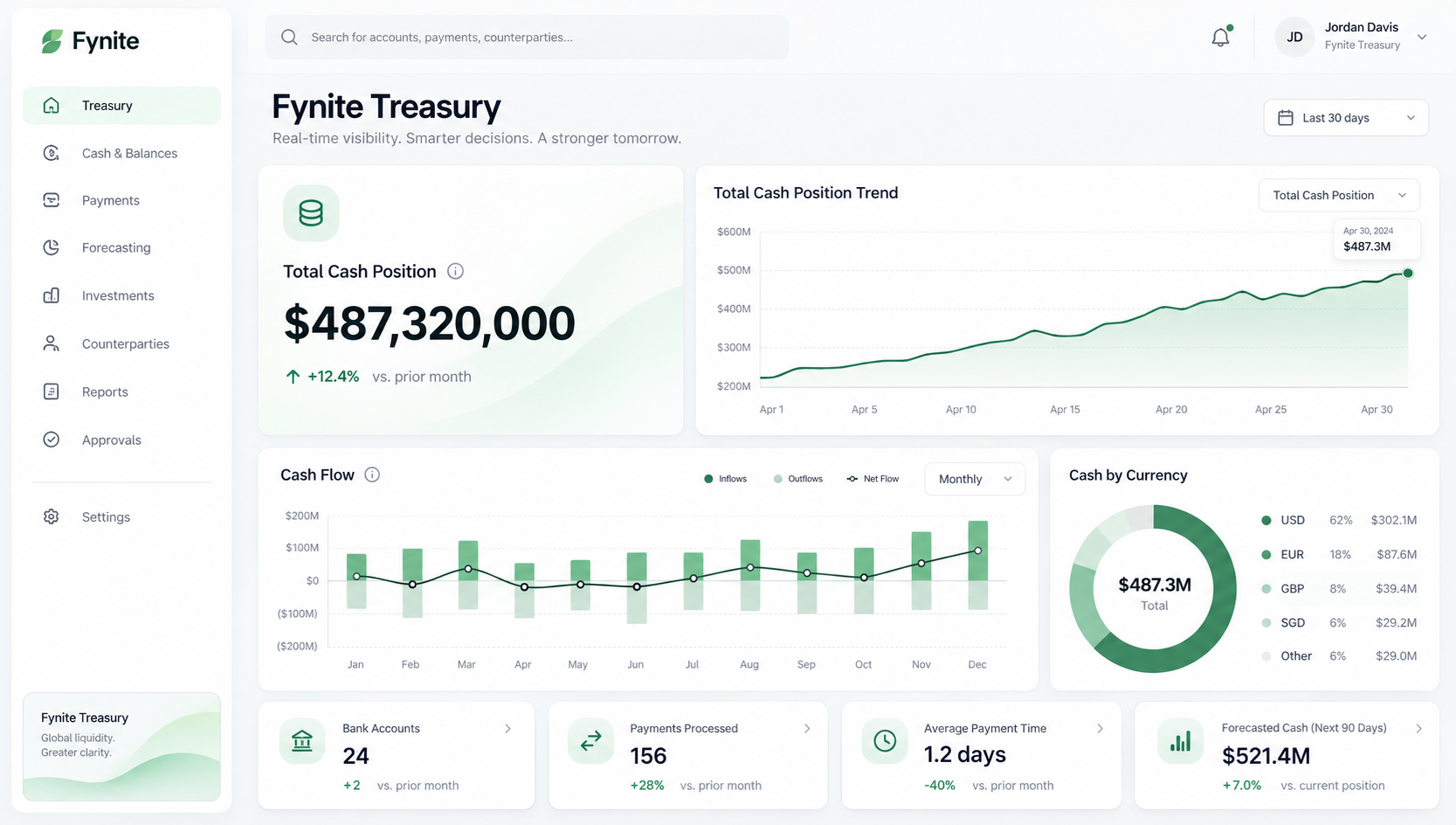This screenshot has width=1456, height=825.
Task: Expand the Jordan Davis account menu chevron
Action: pos(1422,37)
